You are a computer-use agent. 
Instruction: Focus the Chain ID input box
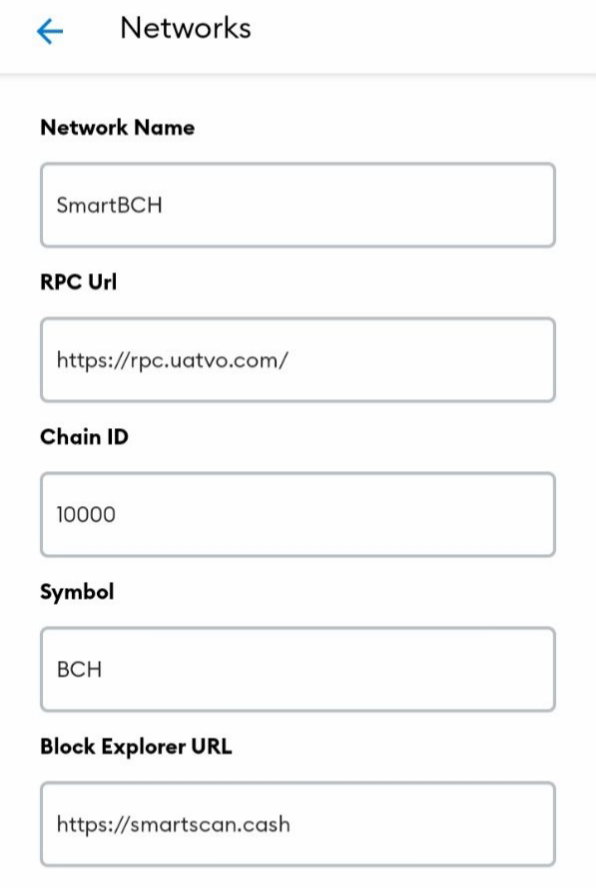(x=298, y=514)
